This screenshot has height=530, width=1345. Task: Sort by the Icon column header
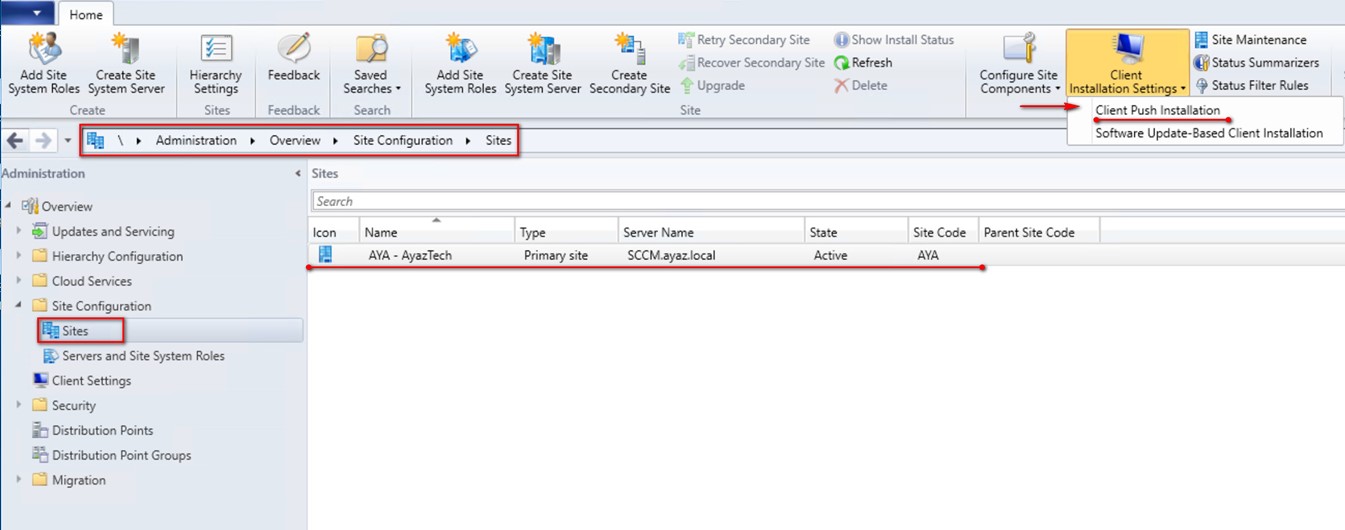[x=334, y=232]
